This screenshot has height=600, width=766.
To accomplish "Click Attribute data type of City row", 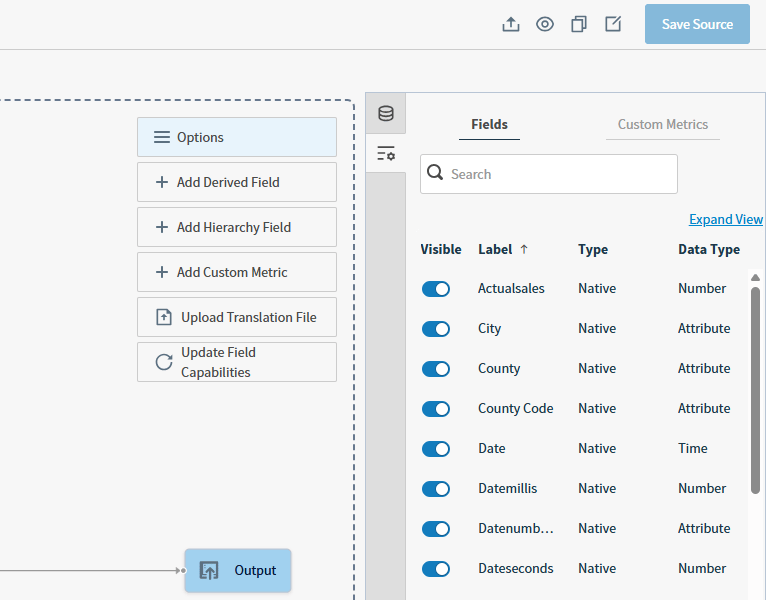I will (704, 328).
